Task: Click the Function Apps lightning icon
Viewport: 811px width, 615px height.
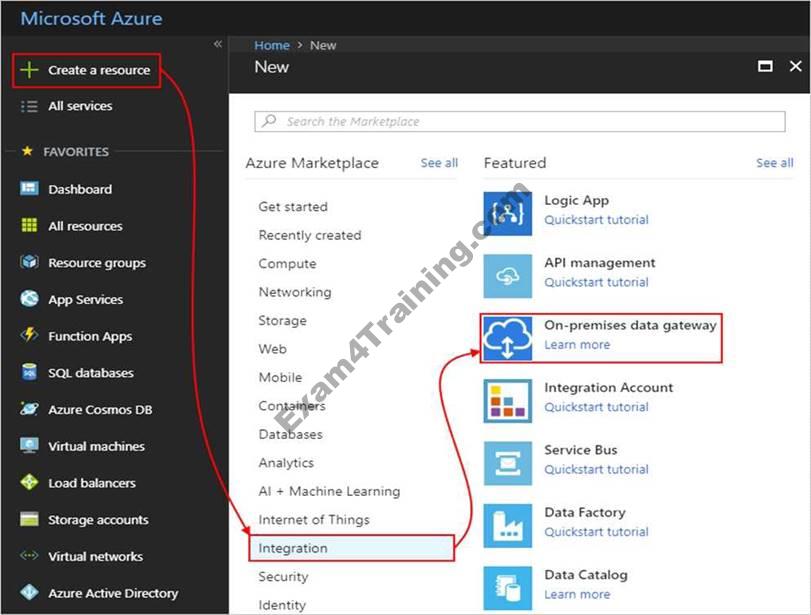Action: tap(29, 335)
